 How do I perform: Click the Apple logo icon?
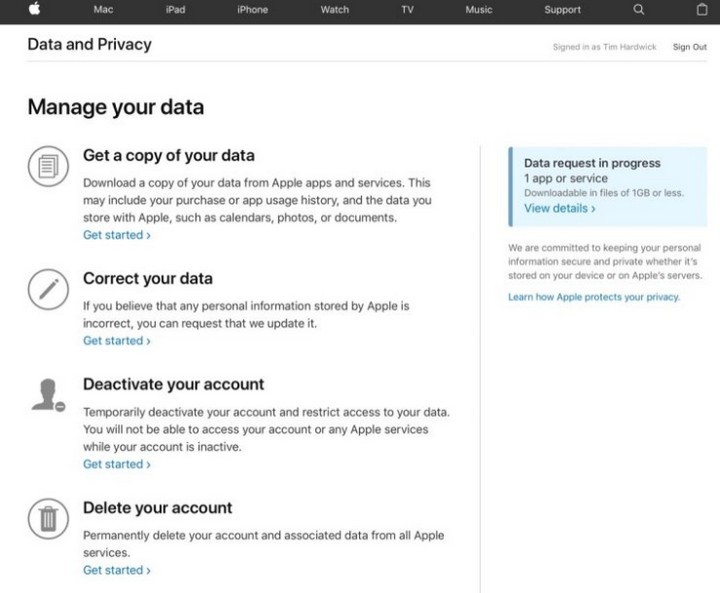pos(34,9)
